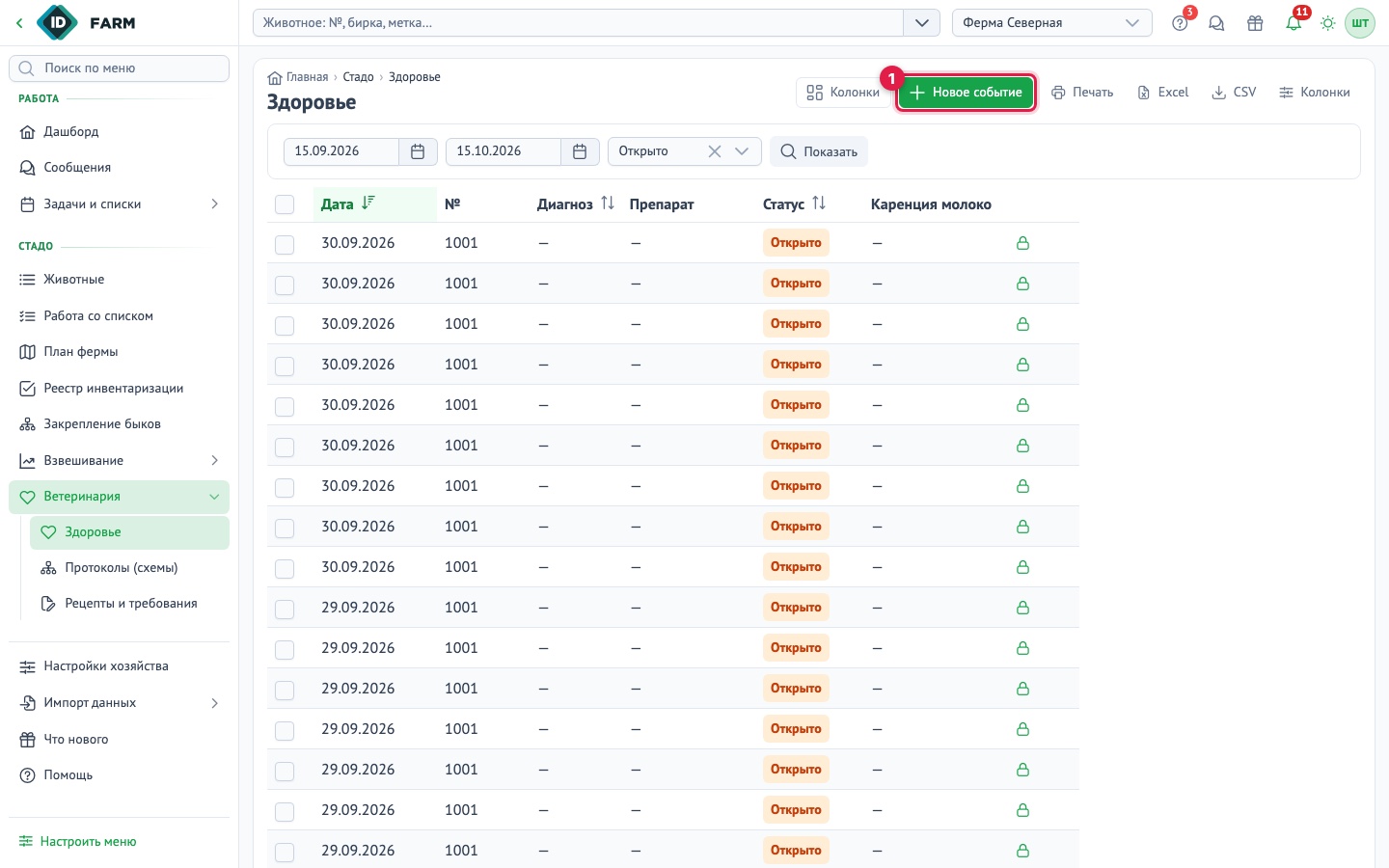Image resolution: width=1389 pixels, height=868 pixels.
Task: Open calendar picker for 15.10.2026 date
Action: coord(580,151)
